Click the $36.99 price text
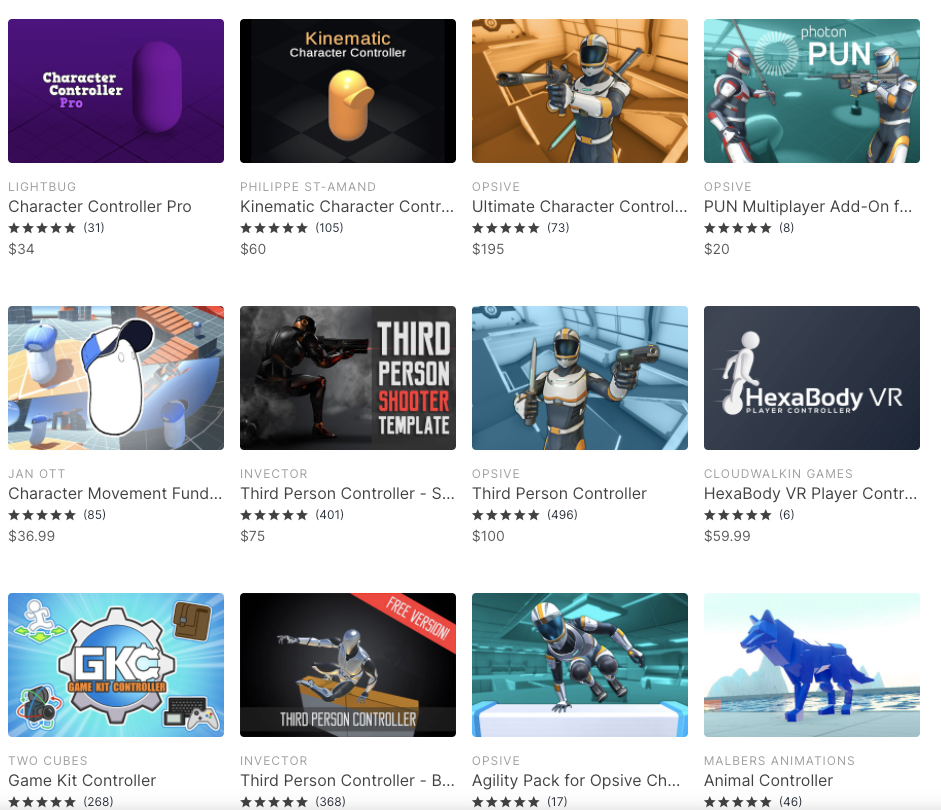Screen dimensions: 941x810 pos(31,536)
